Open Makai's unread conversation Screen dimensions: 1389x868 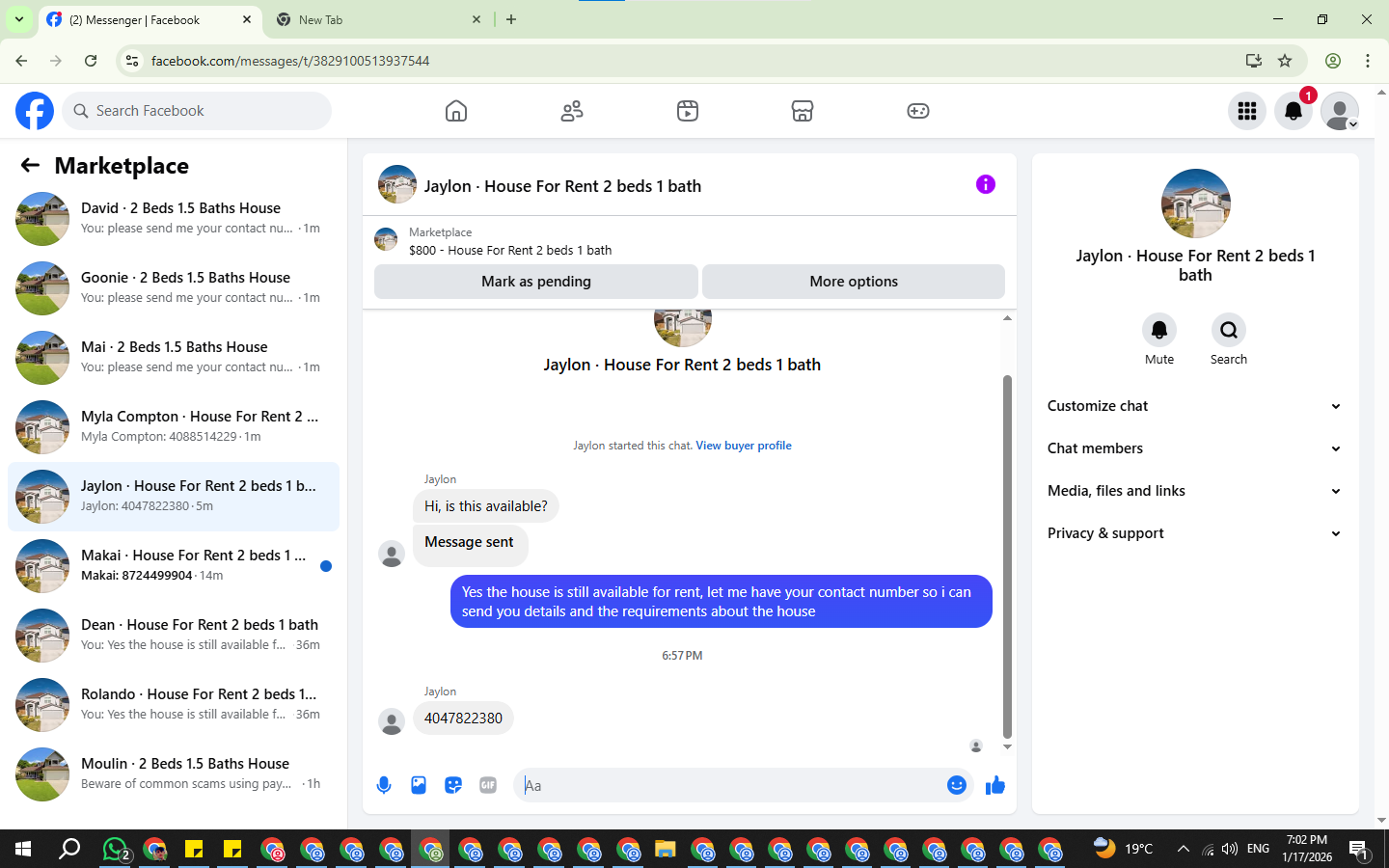coord(174,566)
